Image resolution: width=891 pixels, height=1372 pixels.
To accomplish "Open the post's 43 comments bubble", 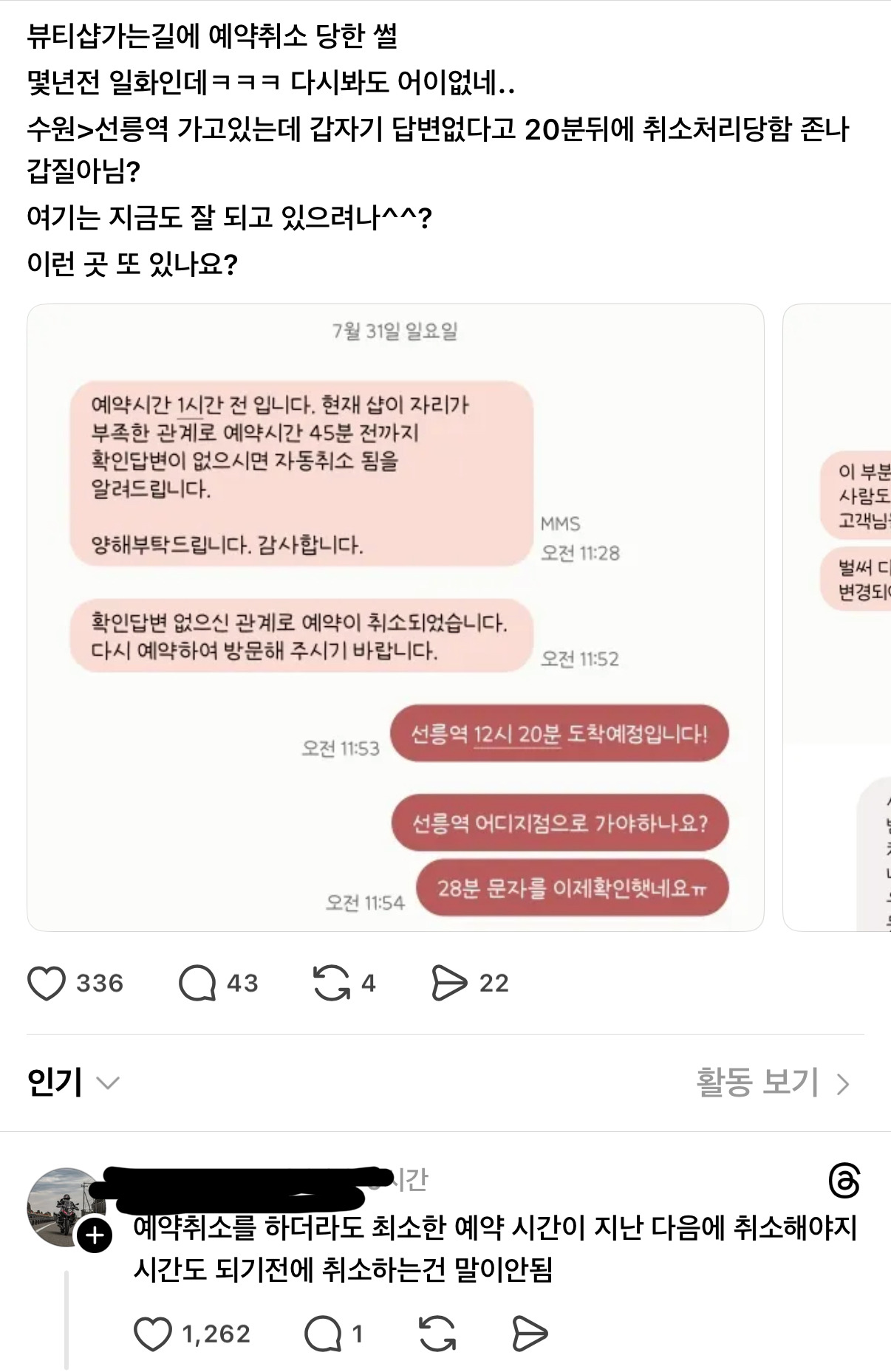I will (x=197, y=983).
